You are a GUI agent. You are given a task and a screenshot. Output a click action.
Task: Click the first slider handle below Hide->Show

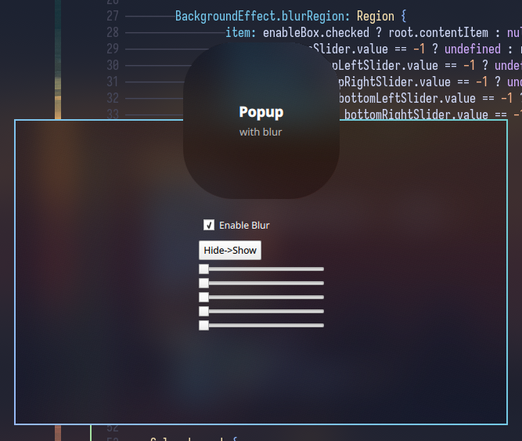click(x=204, y=269)
